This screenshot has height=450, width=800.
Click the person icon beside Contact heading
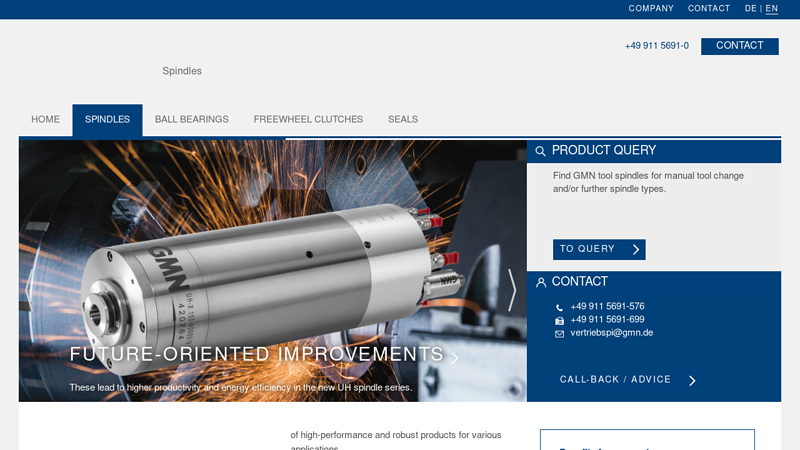(x=541, y=283)
